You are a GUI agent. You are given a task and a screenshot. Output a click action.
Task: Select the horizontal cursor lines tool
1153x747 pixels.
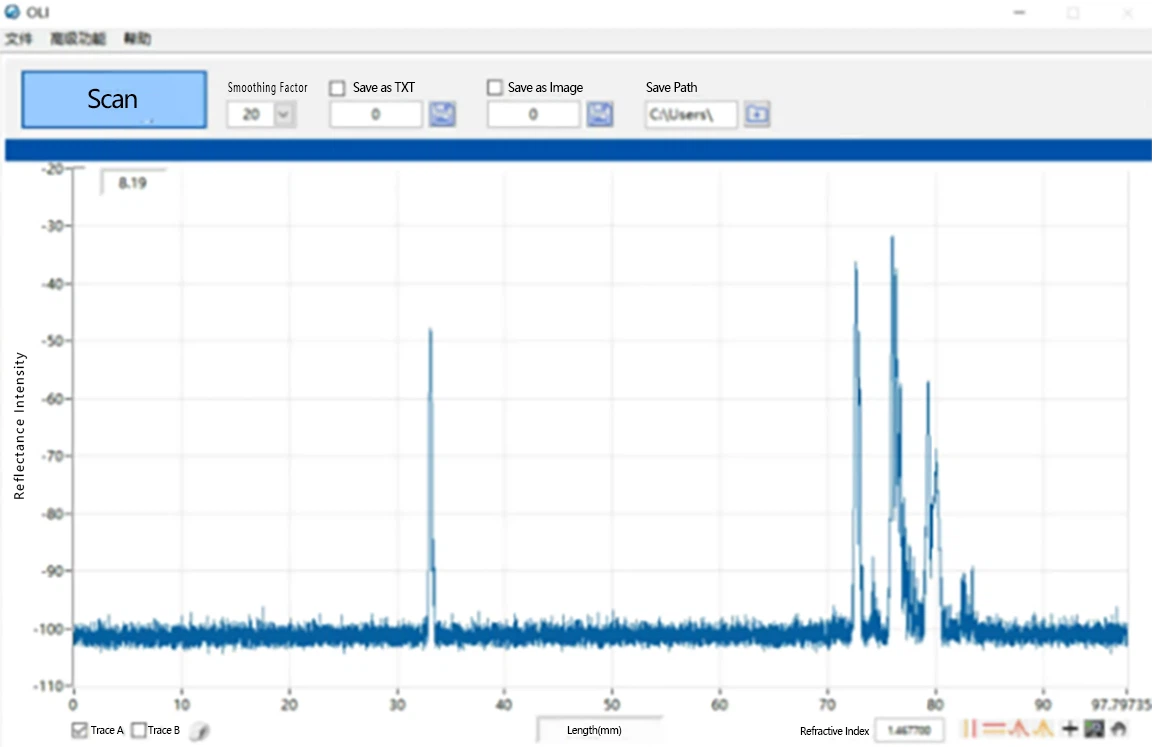[993, 729]
